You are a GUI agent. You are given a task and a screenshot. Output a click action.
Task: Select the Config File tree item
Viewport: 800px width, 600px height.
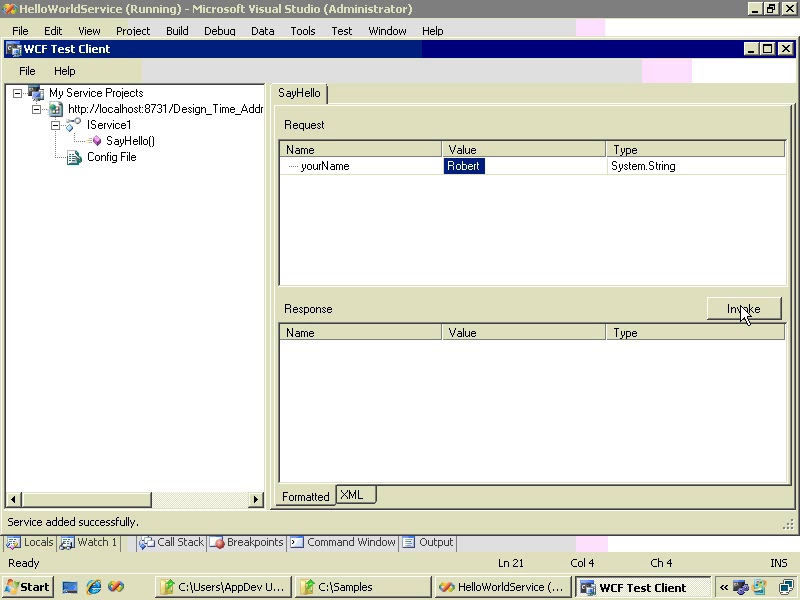coord(112,157)
